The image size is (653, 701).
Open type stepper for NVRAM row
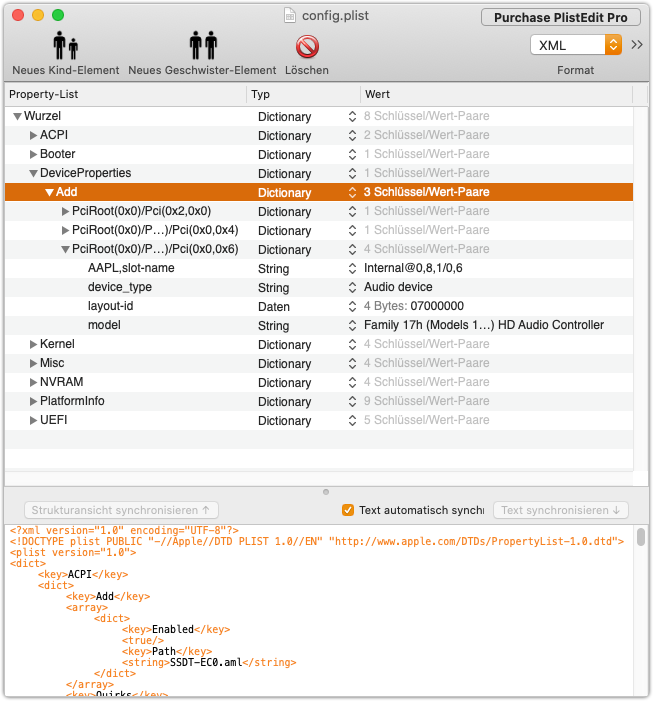point(352,382)
